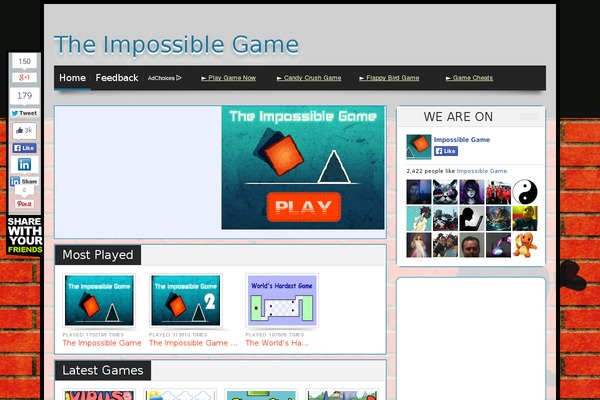Open the cat with sunglasses profile picture

coord(445,192)
